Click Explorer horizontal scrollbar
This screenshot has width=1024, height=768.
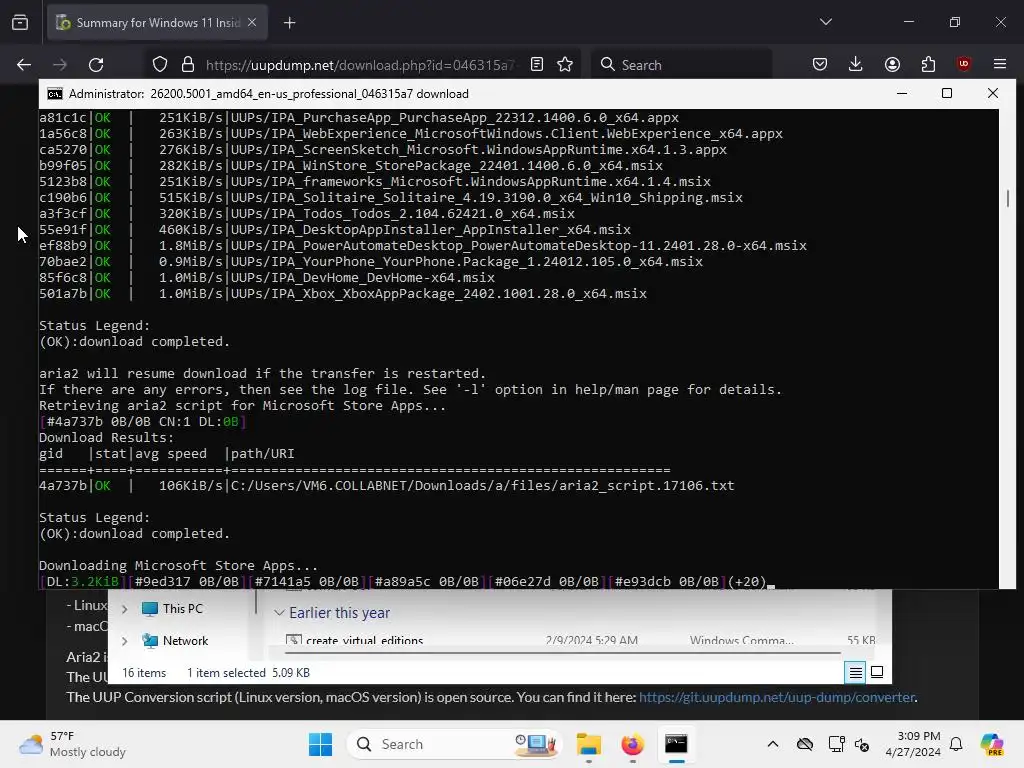(563, 652)
